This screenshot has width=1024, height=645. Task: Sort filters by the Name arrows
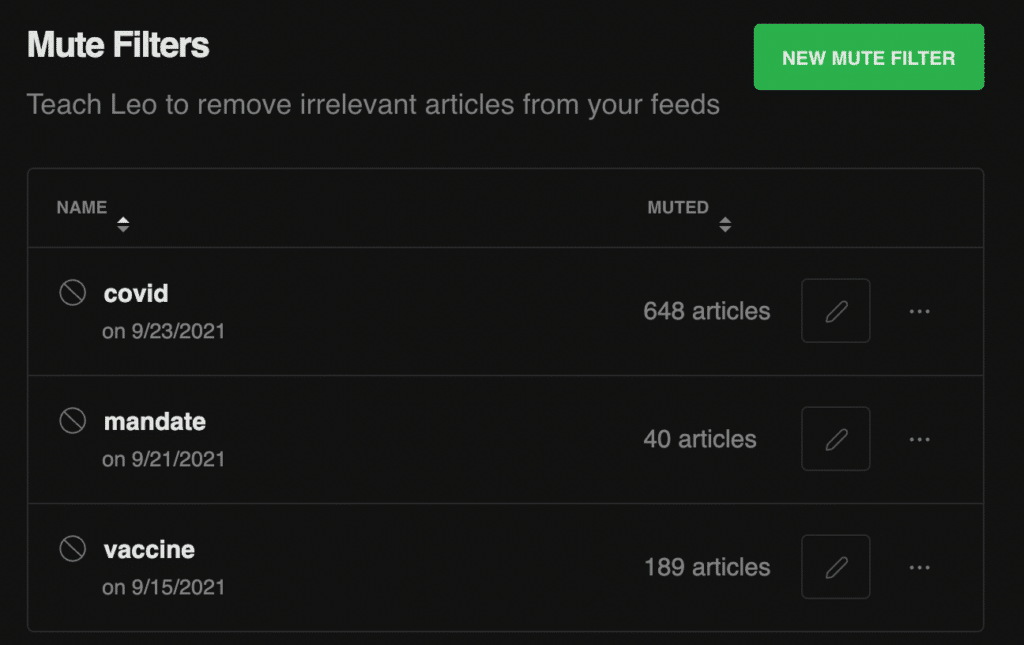[x=123, y=225]
